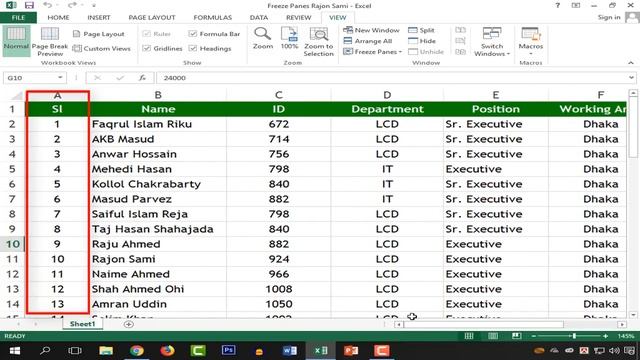
Task: Click vertical scrollbar down arrow
Action: coord(633,315)
